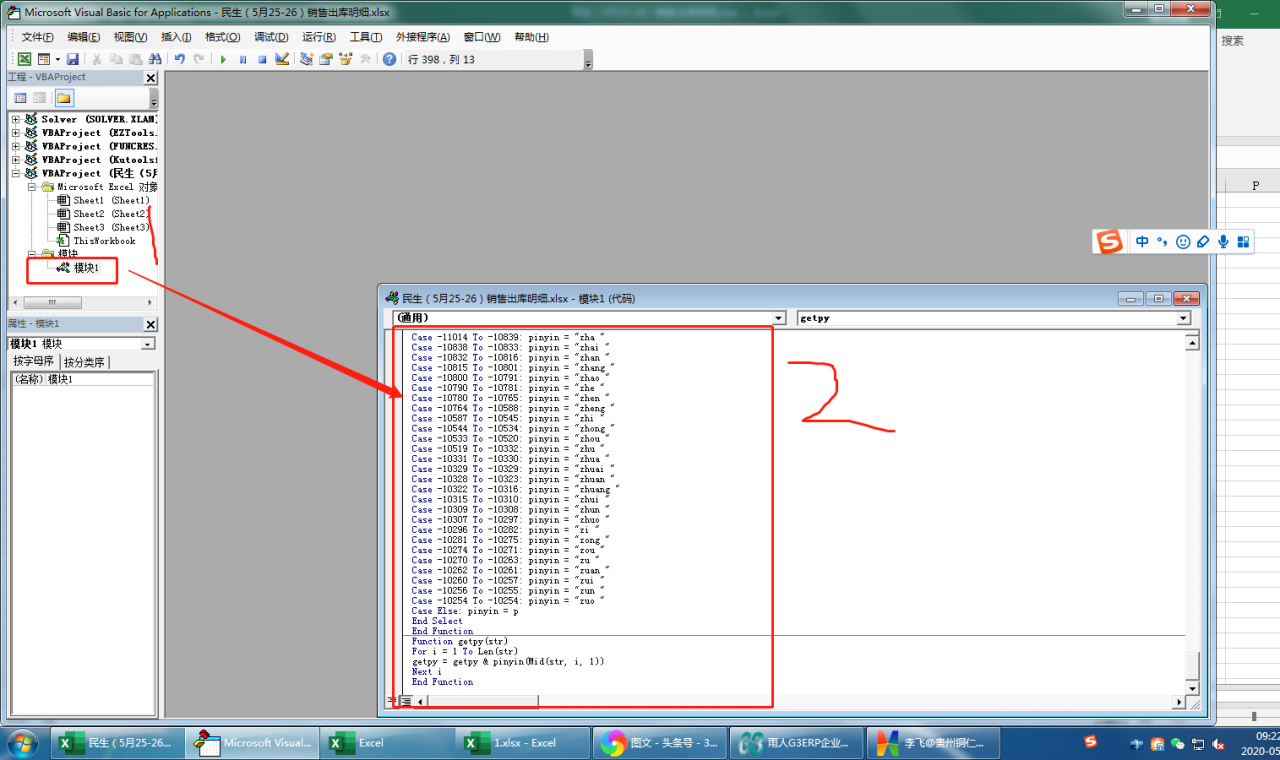Click the Cut scissors toolbar icon
Viewport: 1280px width, 760px height.
pos(98,59)
